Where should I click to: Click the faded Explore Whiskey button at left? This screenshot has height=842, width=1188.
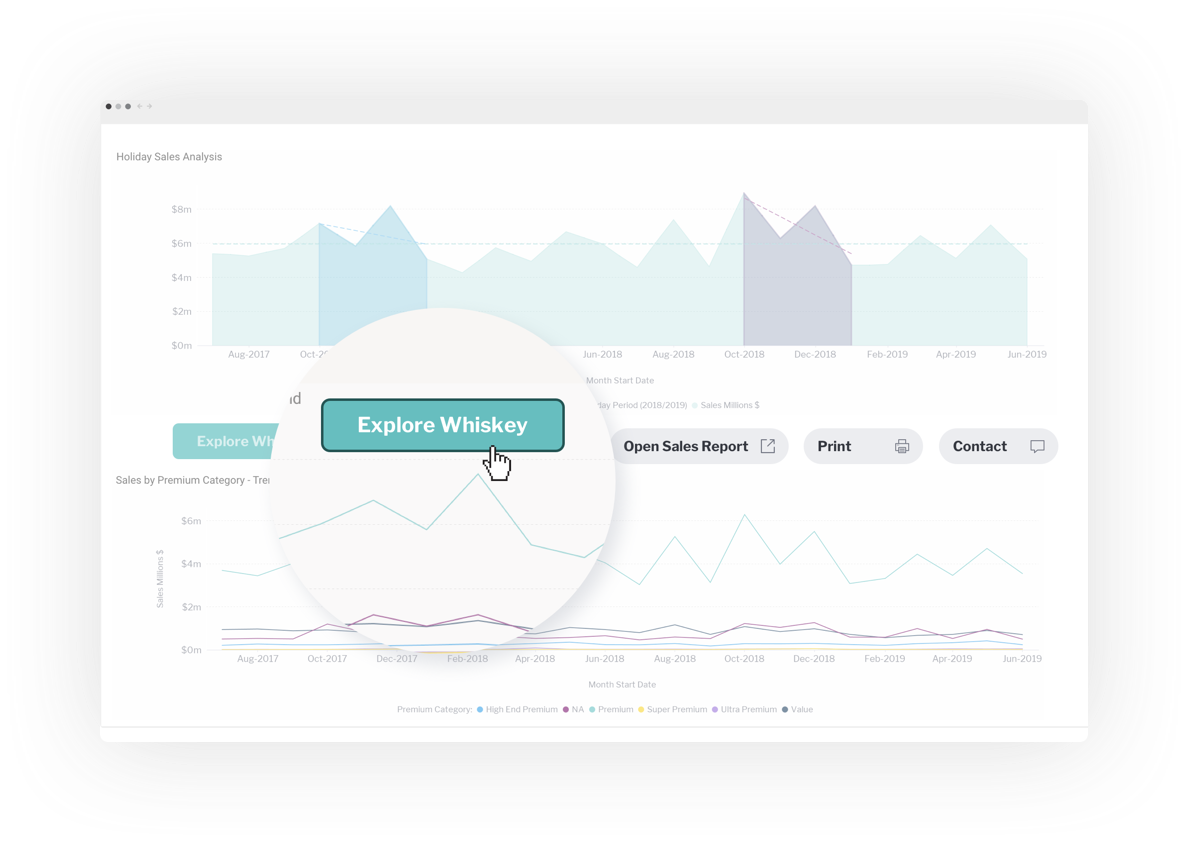tap(225, 441)
